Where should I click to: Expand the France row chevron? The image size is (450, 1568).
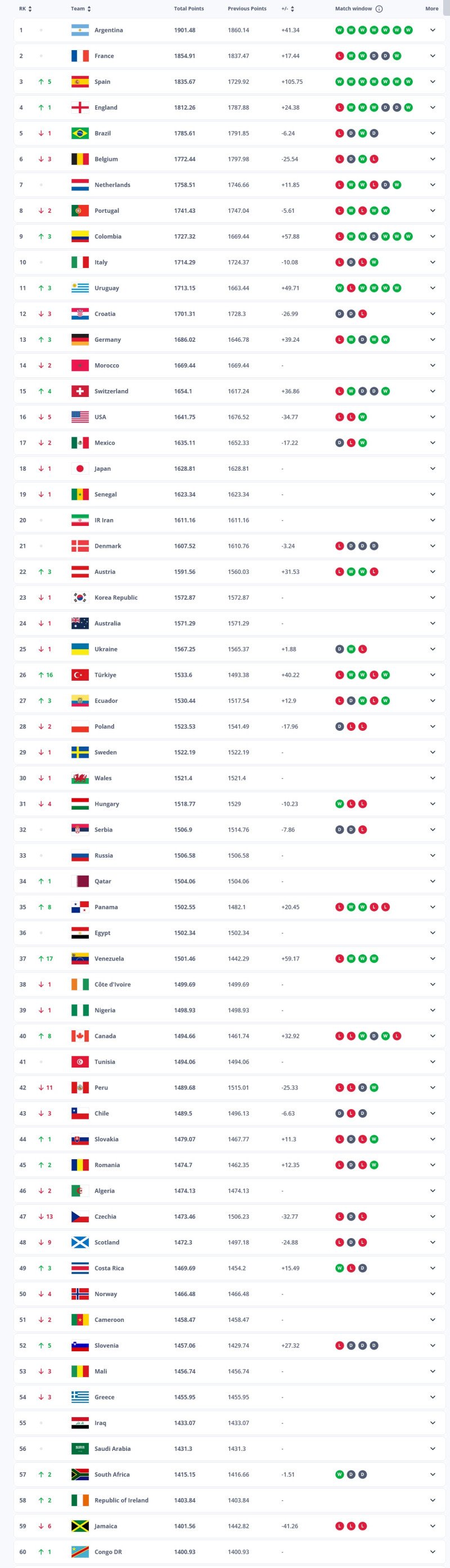(433, 56)
